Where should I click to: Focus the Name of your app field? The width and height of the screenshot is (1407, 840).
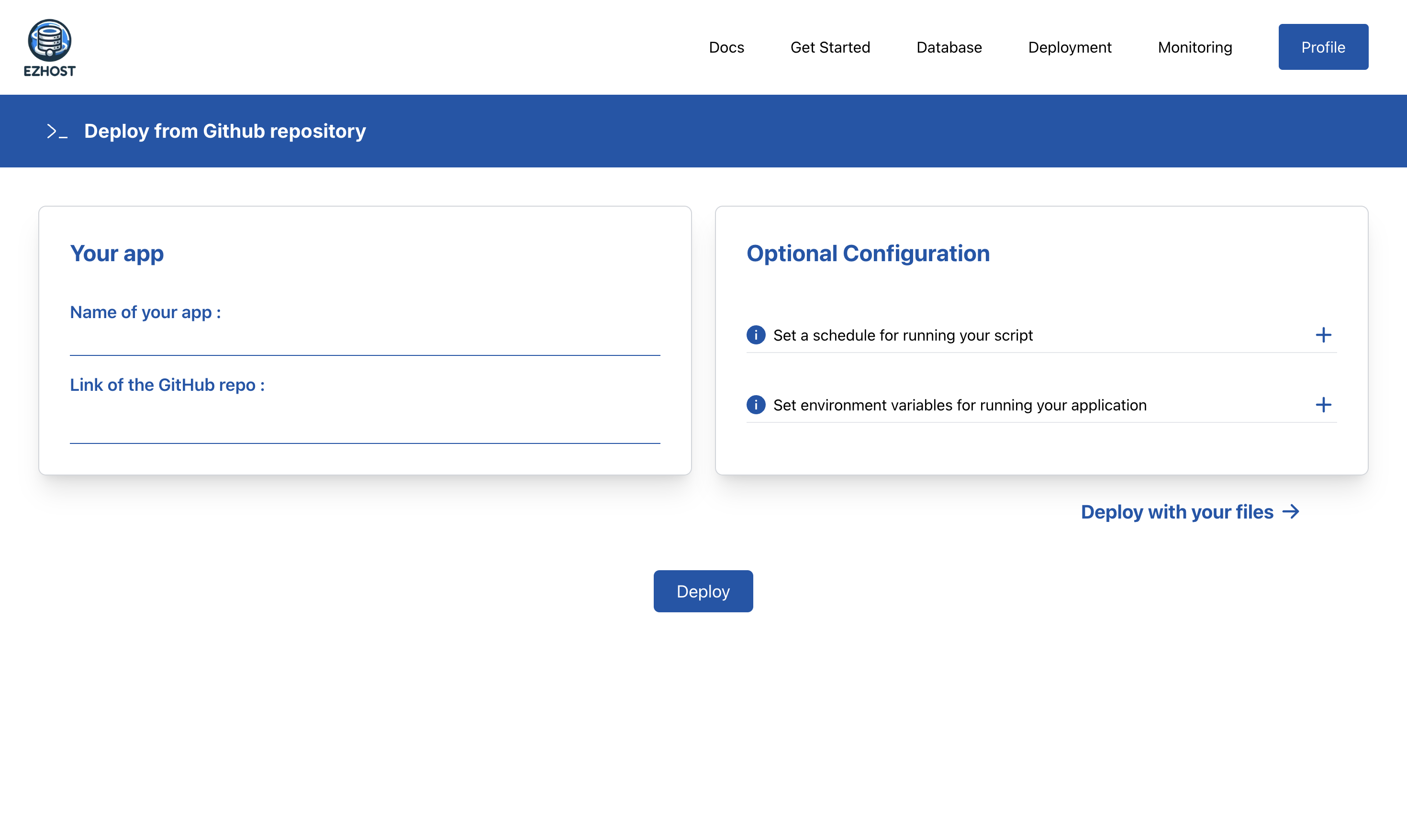[365, 342]
